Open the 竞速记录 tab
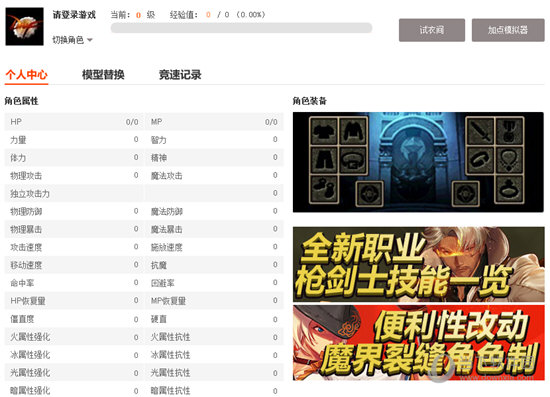 (x=180, y=75)
